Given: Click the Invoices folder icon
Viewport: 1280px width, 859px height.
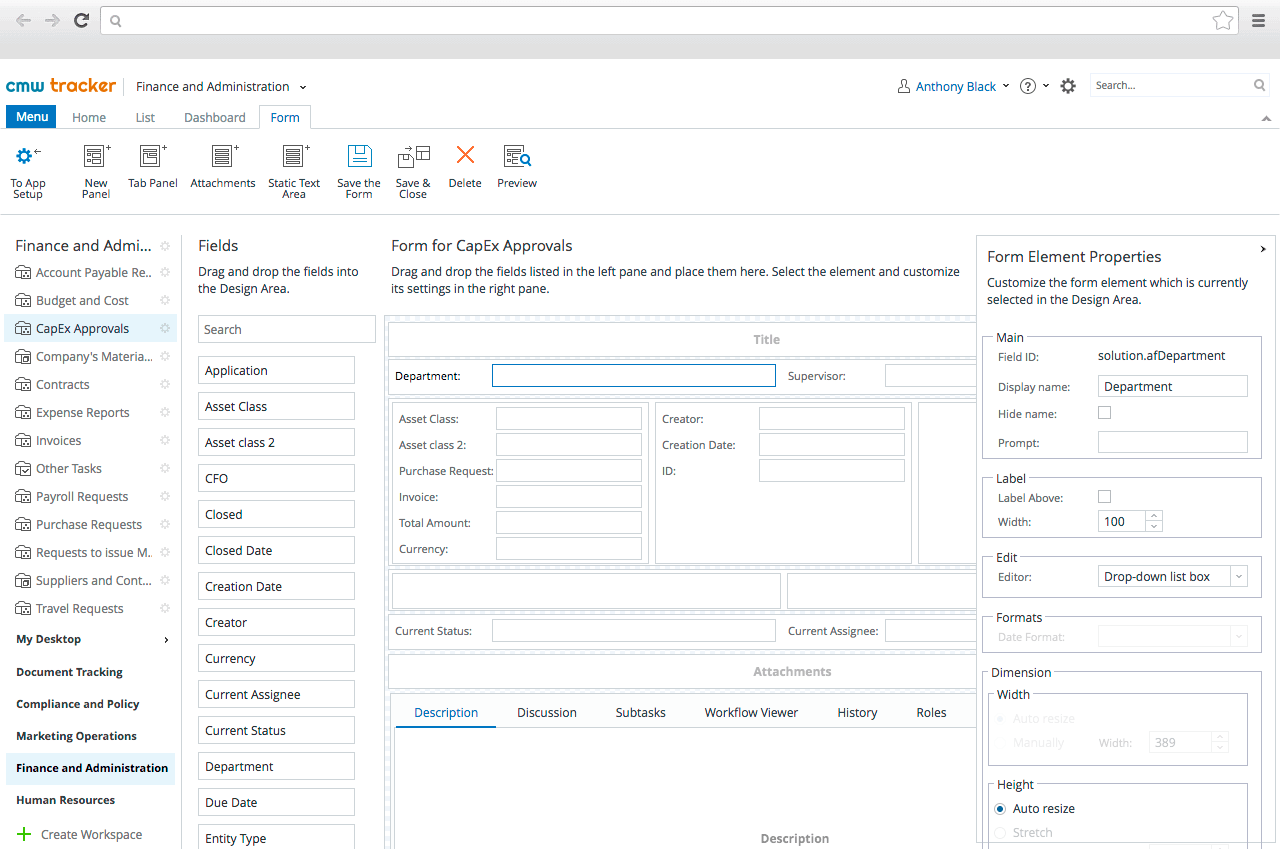Looking at the screenshot, I should (23, 440).
